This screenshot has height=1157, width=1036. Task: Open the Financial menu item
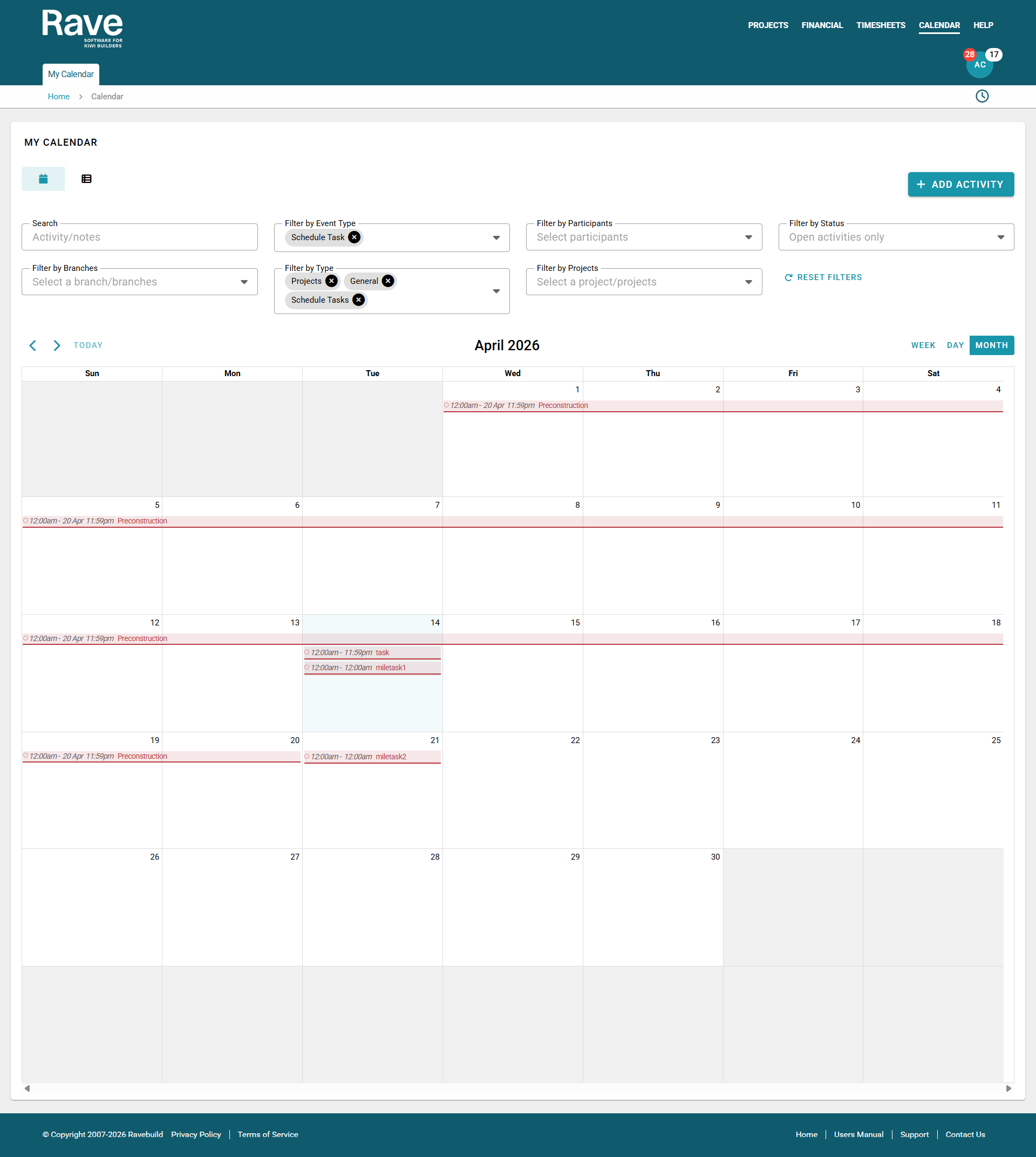(821, 25)
